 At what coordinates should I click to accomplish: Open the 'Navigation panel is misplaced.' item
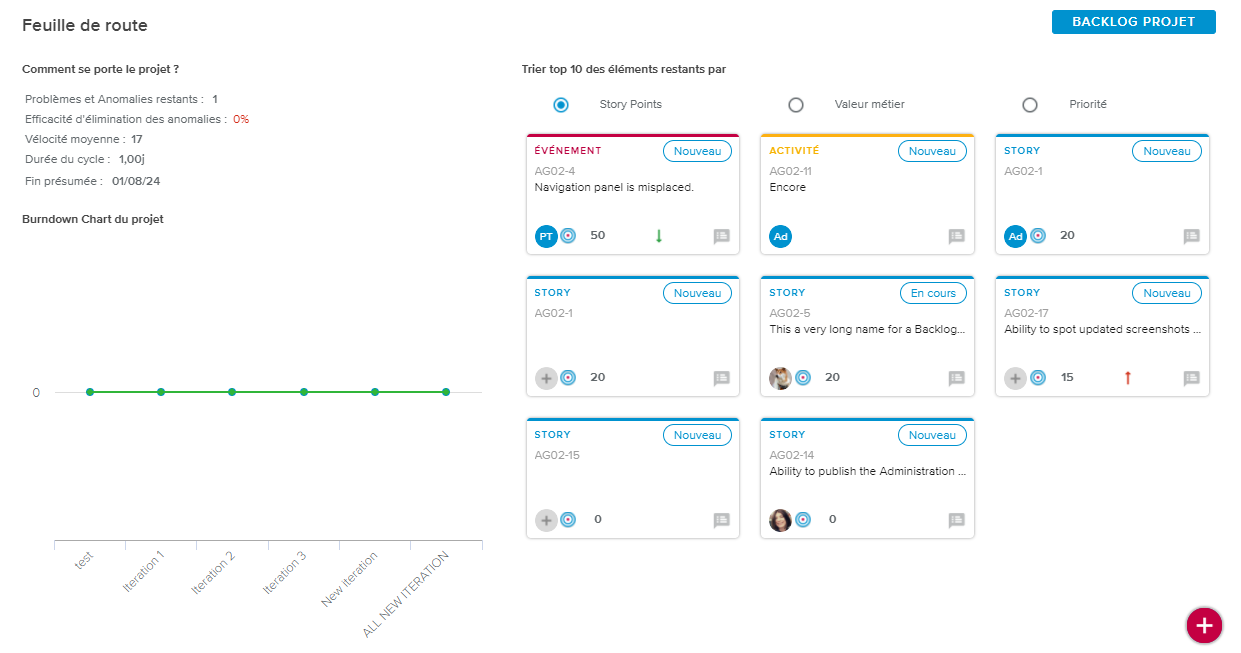[614, 187]
